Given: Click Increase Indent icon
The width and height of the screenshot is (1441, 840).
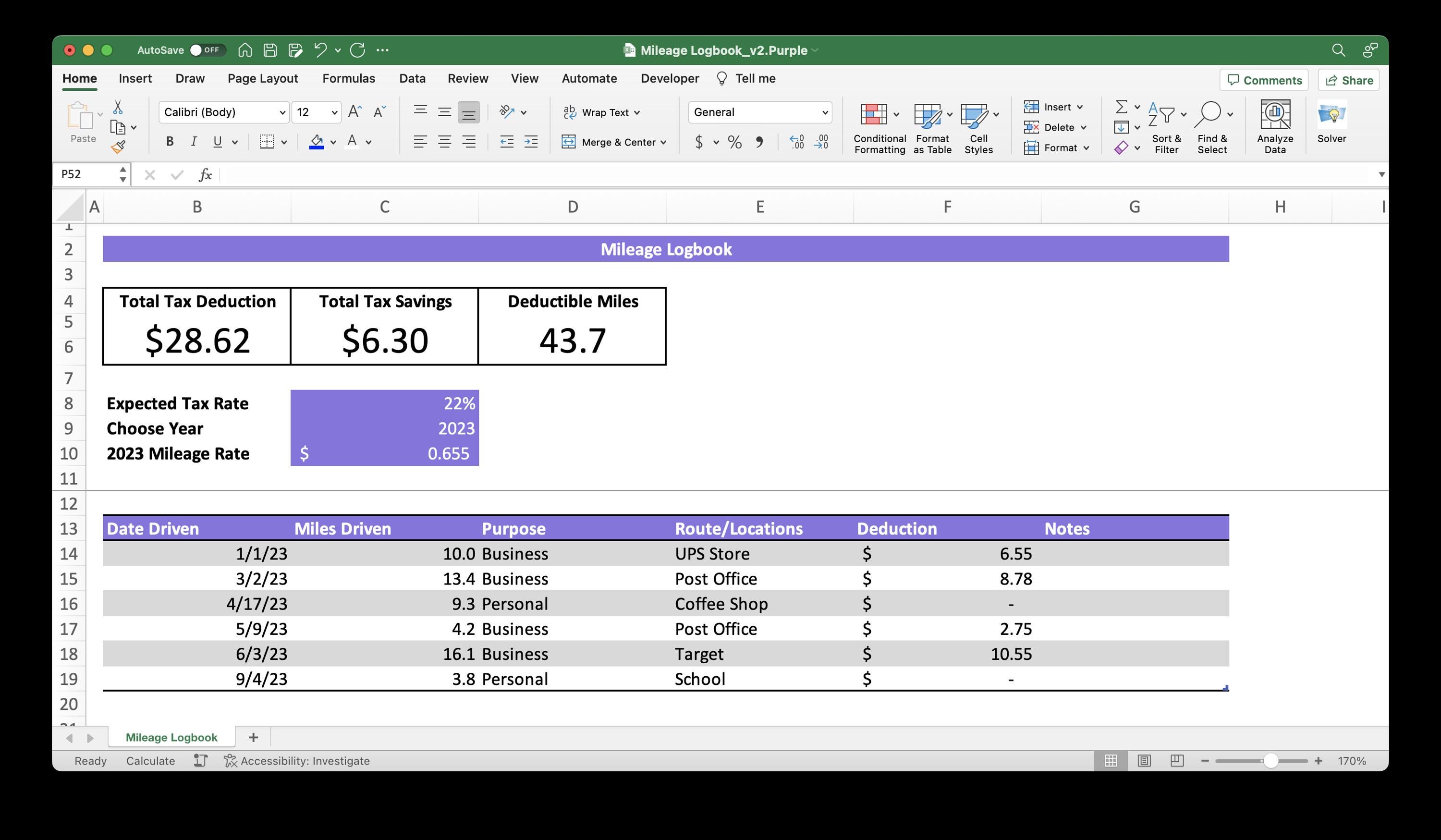Looking at the screenshot, I should click(x=531, y=141).
